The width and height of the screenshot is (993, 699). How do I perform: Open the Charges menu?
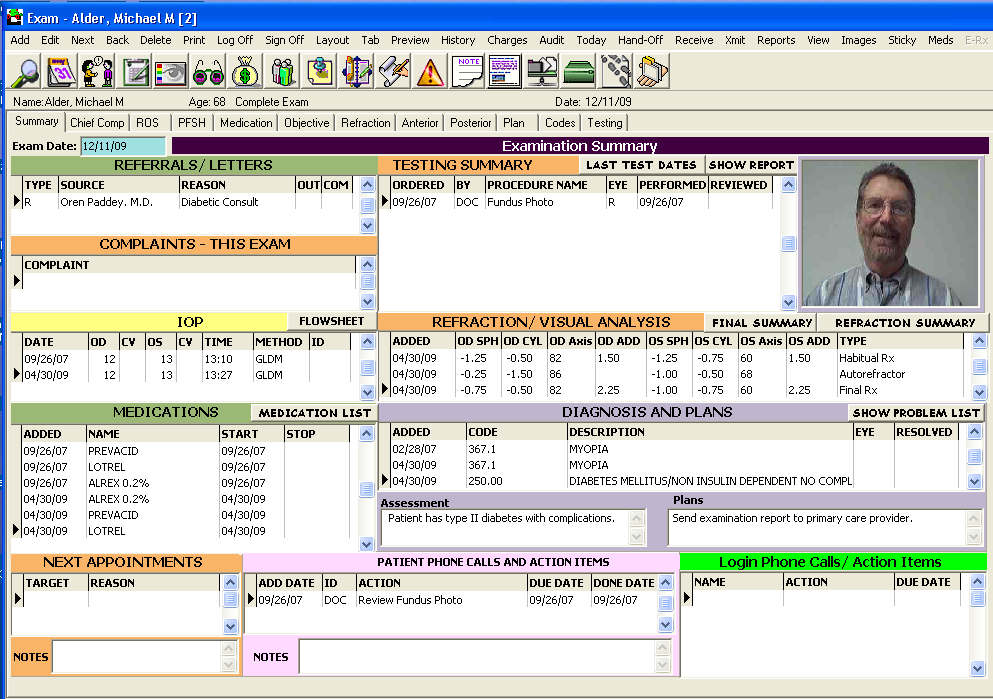[x=507, y=40]
